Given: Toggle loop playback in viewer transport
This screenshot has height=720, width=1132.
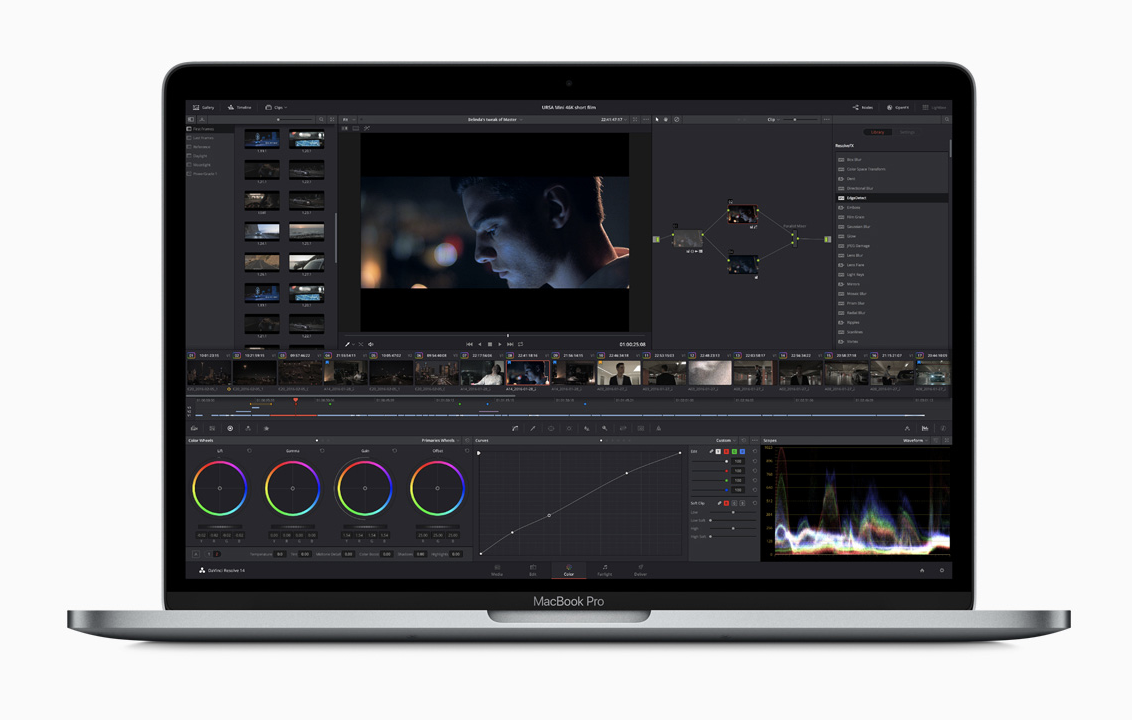Looking at the screenshot, I should (520, 344).
